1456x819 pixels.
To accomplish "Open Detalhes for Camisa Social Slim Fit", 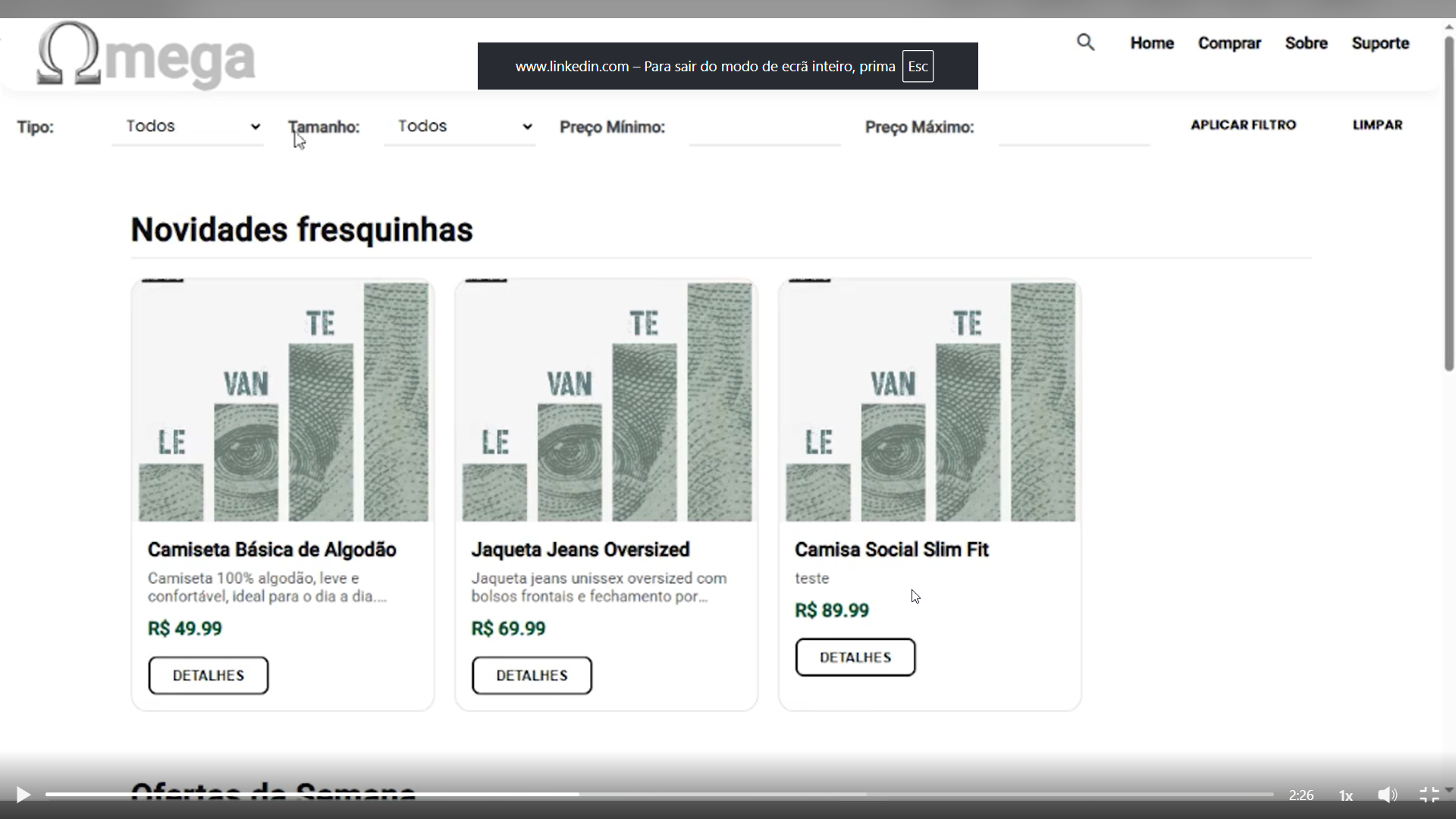I will pyautogui.click(x=855, y=657).
